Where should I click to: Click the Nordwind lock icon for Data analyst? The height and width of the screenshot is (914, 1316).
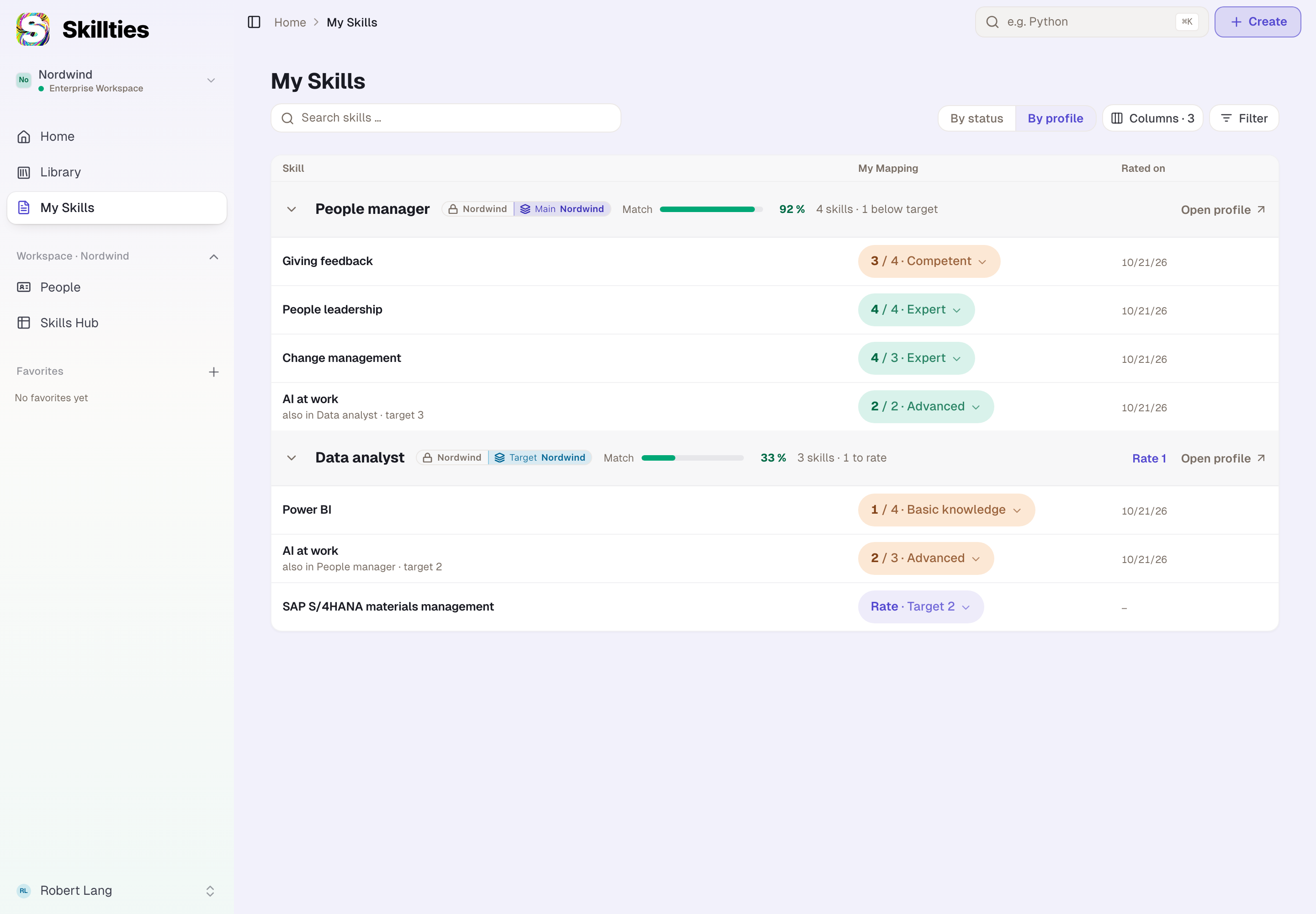tap(427, 457)
